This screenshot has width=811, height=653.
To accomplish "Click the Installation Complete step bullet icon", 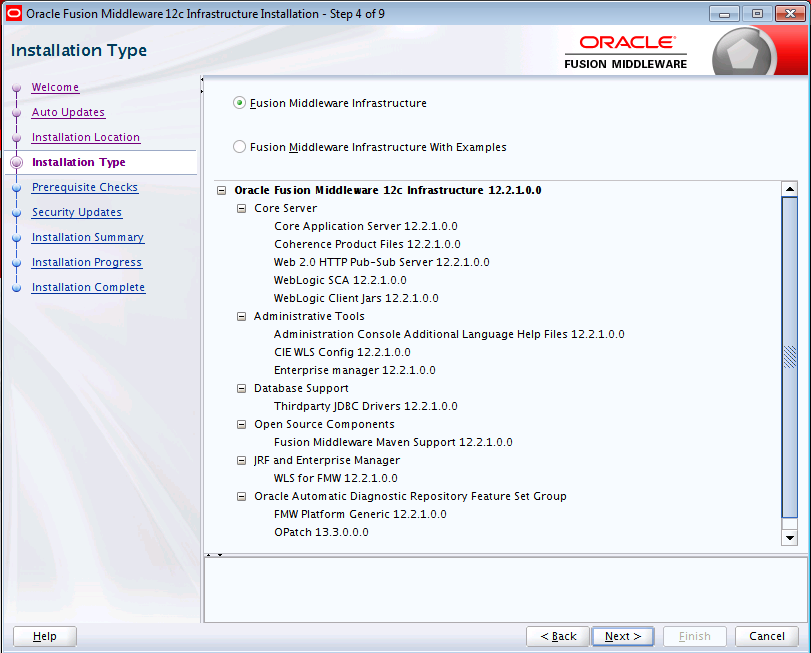I will point(17,287).
